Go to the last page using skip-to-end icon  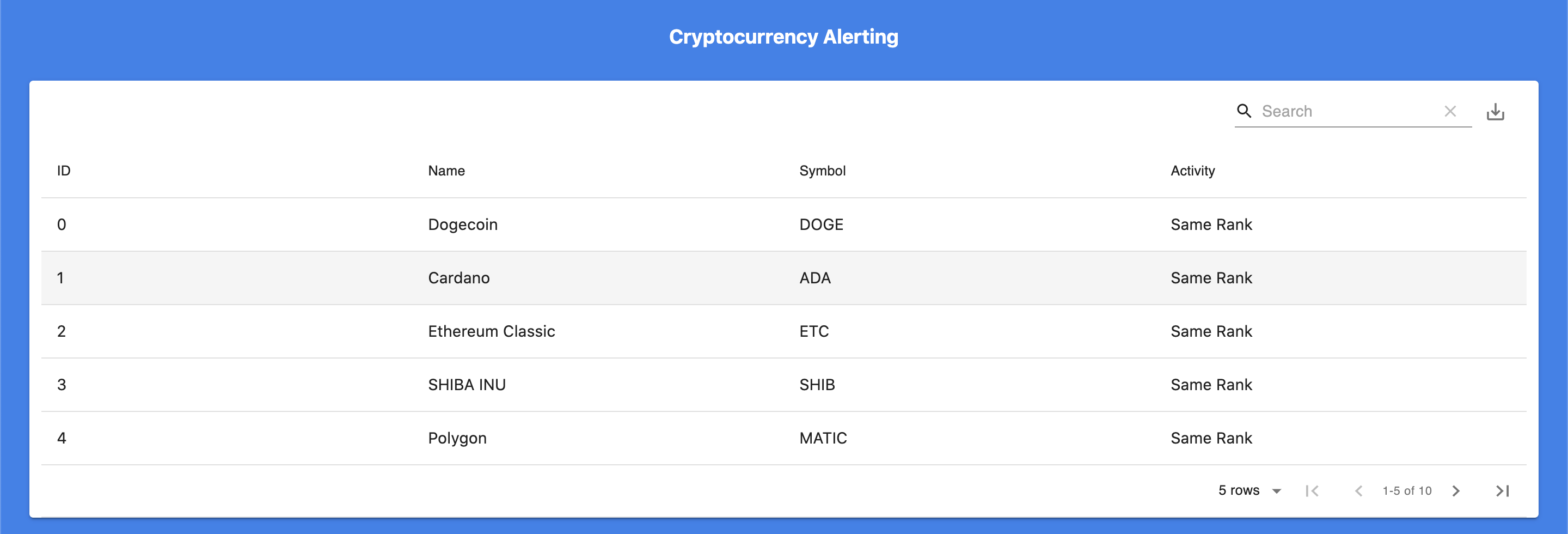[x=1502, y=491]
